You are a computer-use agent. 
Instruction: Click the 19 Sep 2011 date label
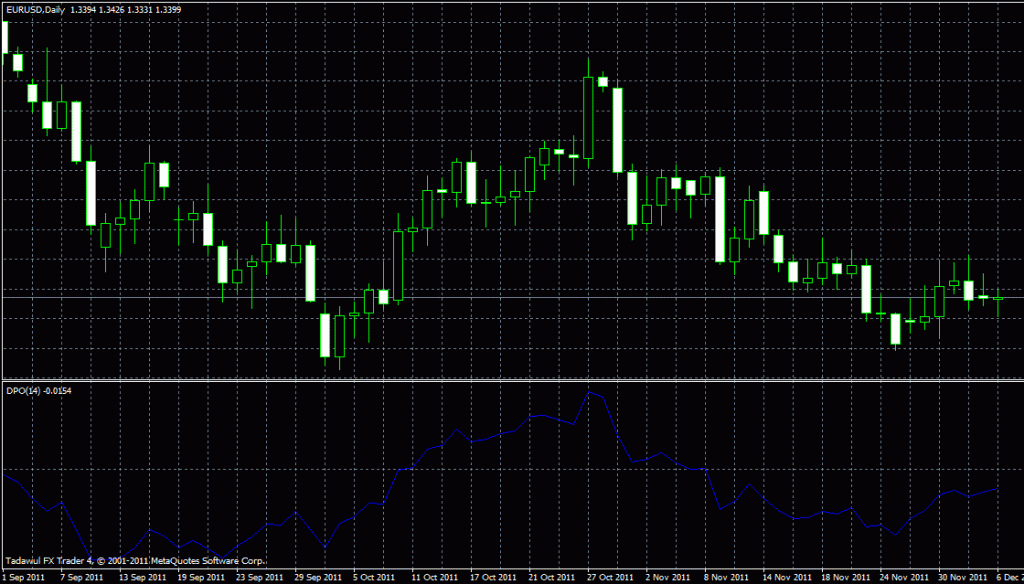pos(200,577)
